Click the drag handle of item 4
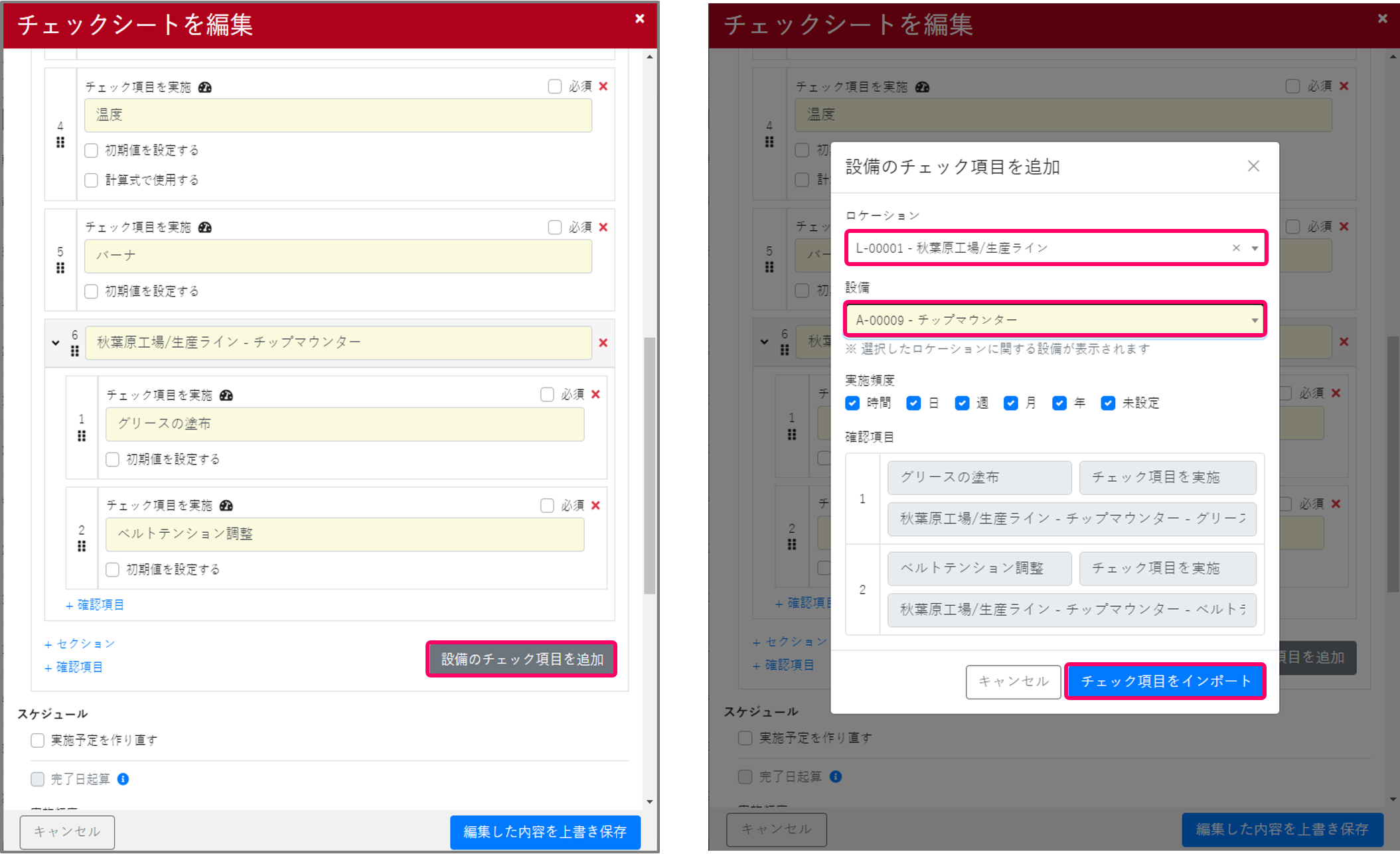Screen dimensions: 1400x854 tap(60, 142)
